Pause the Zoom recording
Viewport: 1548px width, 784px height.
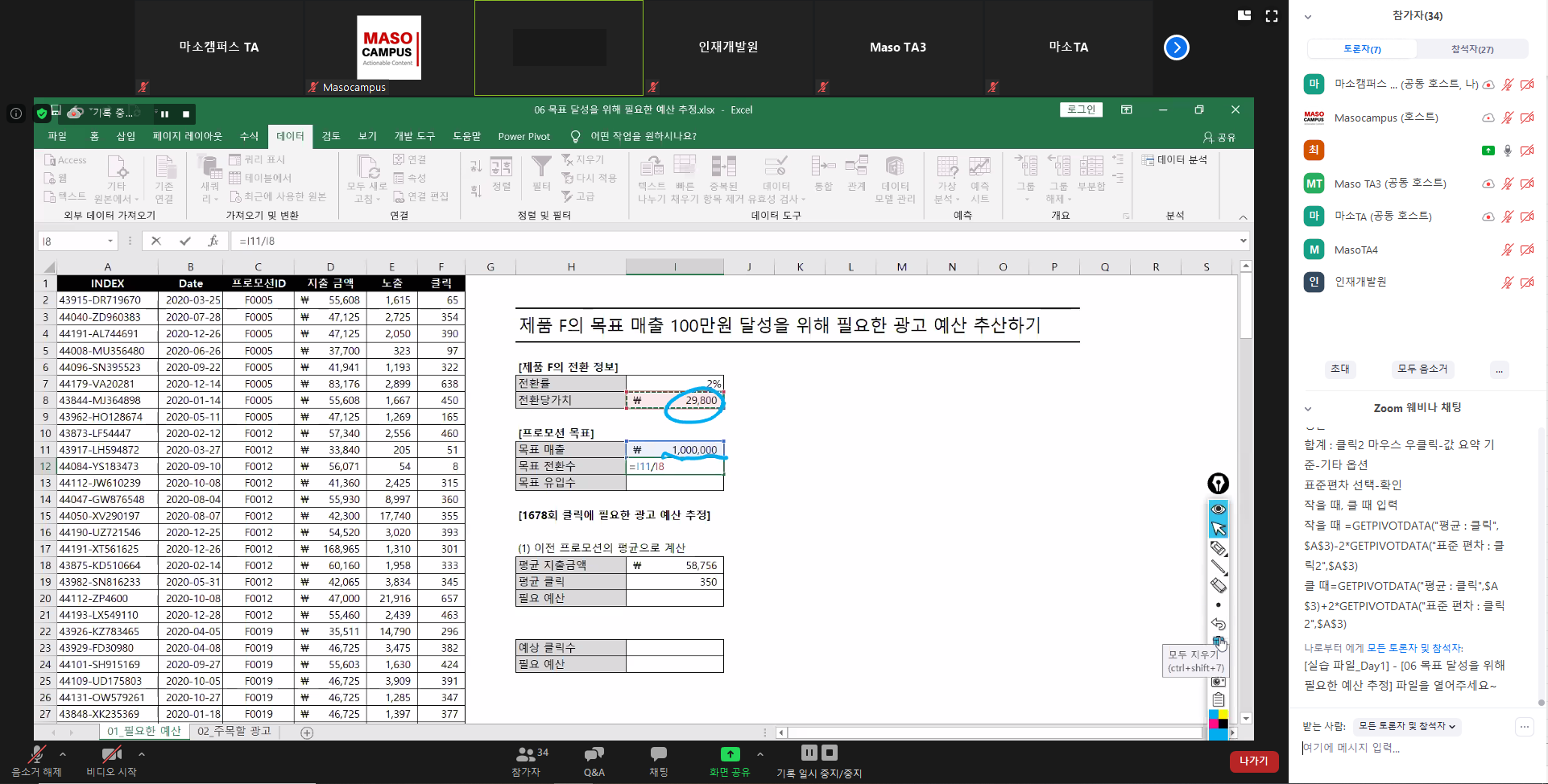click(x=809, y=753)
